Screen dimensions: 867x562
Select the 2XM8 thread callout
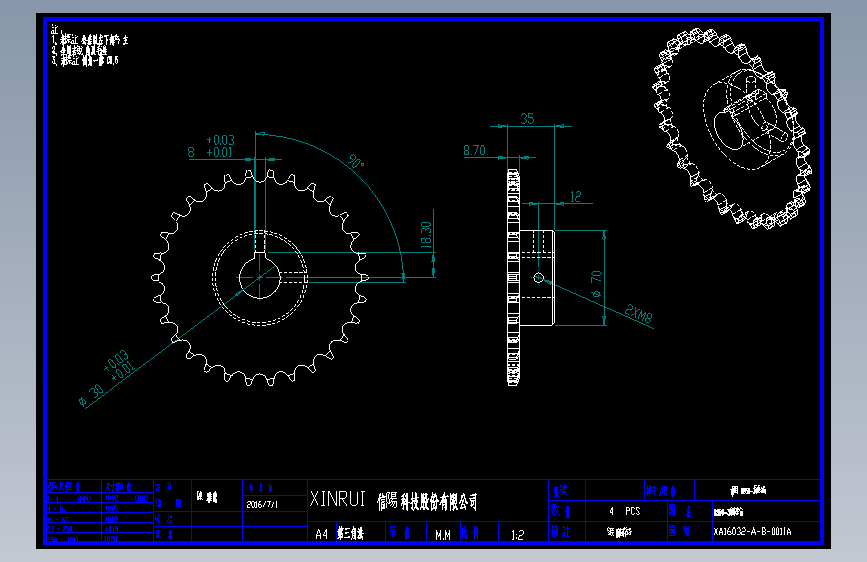[639, 314]
